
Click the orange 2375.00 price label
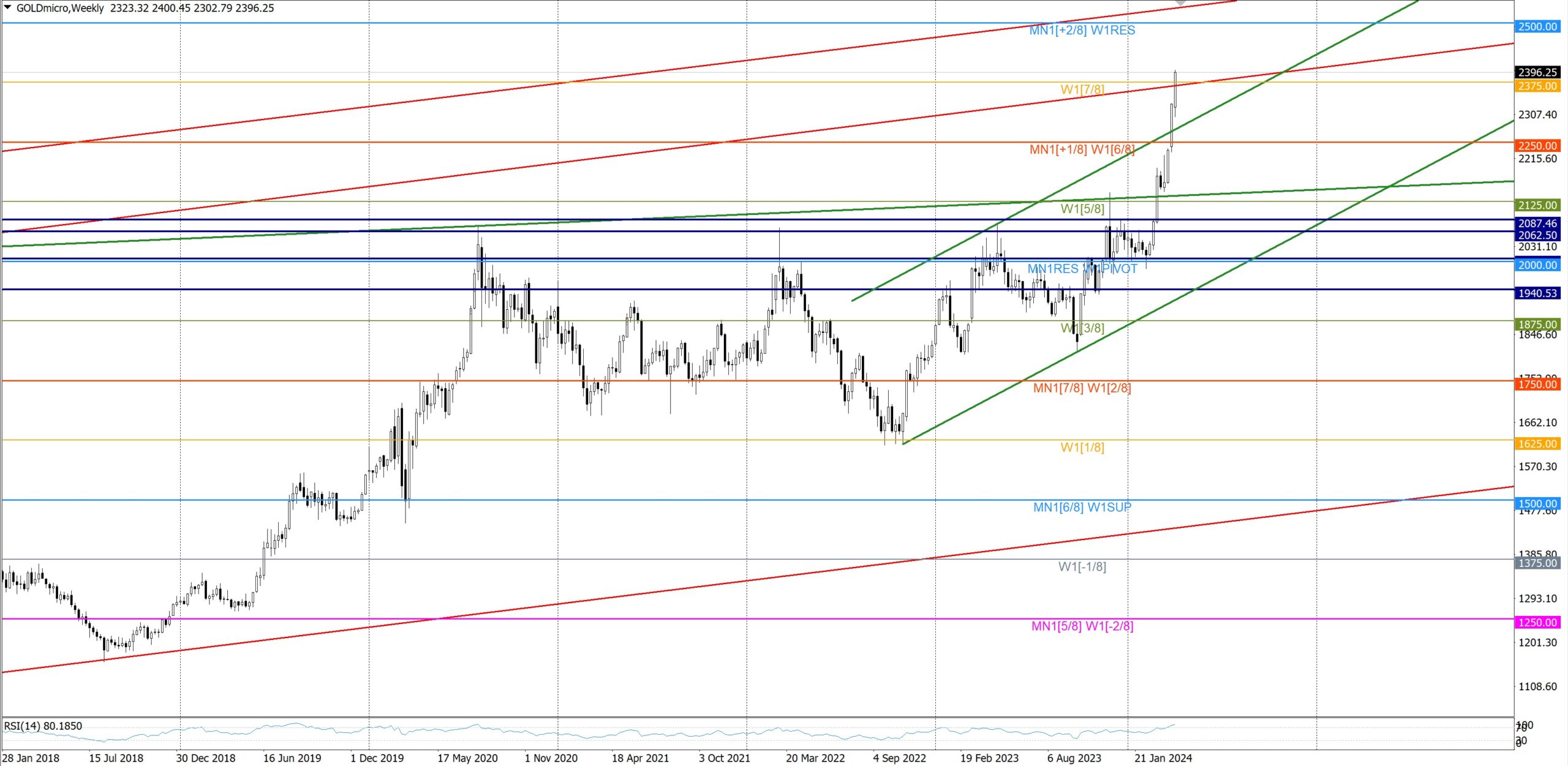pyautogui.click(x=1537, y=86)
